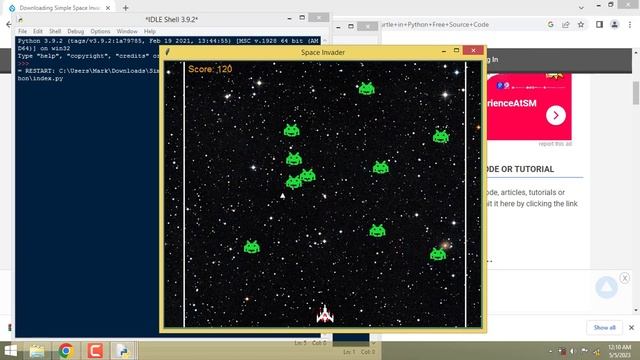This screenshot has height=360, width=640.
Task: Expand the Chrome tab search chevron
Action: (581, 7)
